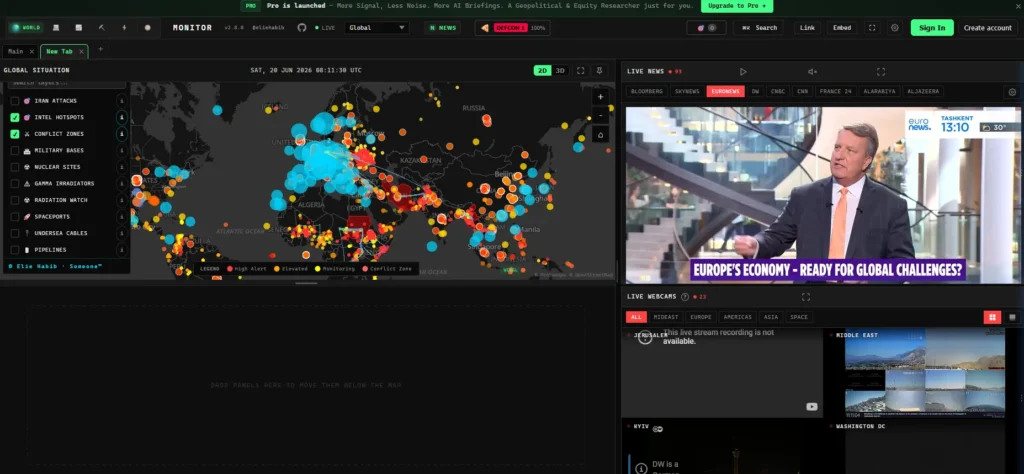Close the Main tab

click(x=31, y=52)
